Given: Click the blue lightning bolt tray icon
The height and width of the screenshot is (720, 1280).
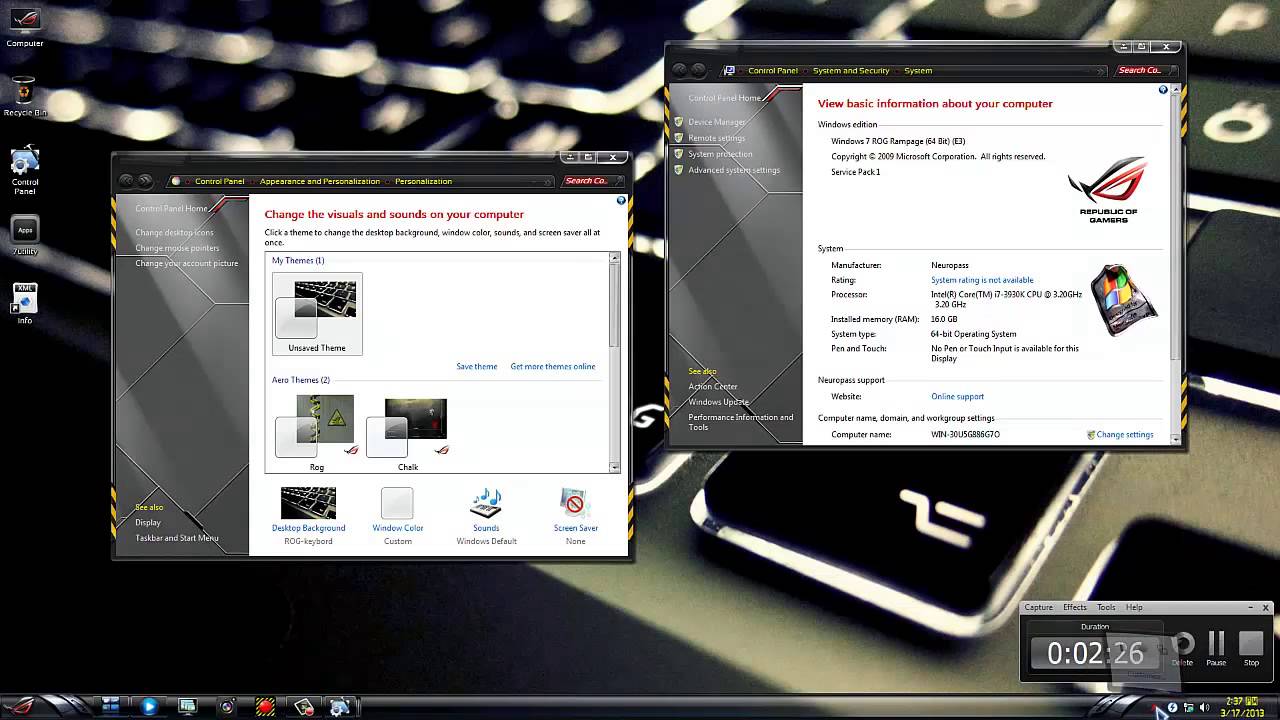Looking at the screenshot, I should 1172,708.
